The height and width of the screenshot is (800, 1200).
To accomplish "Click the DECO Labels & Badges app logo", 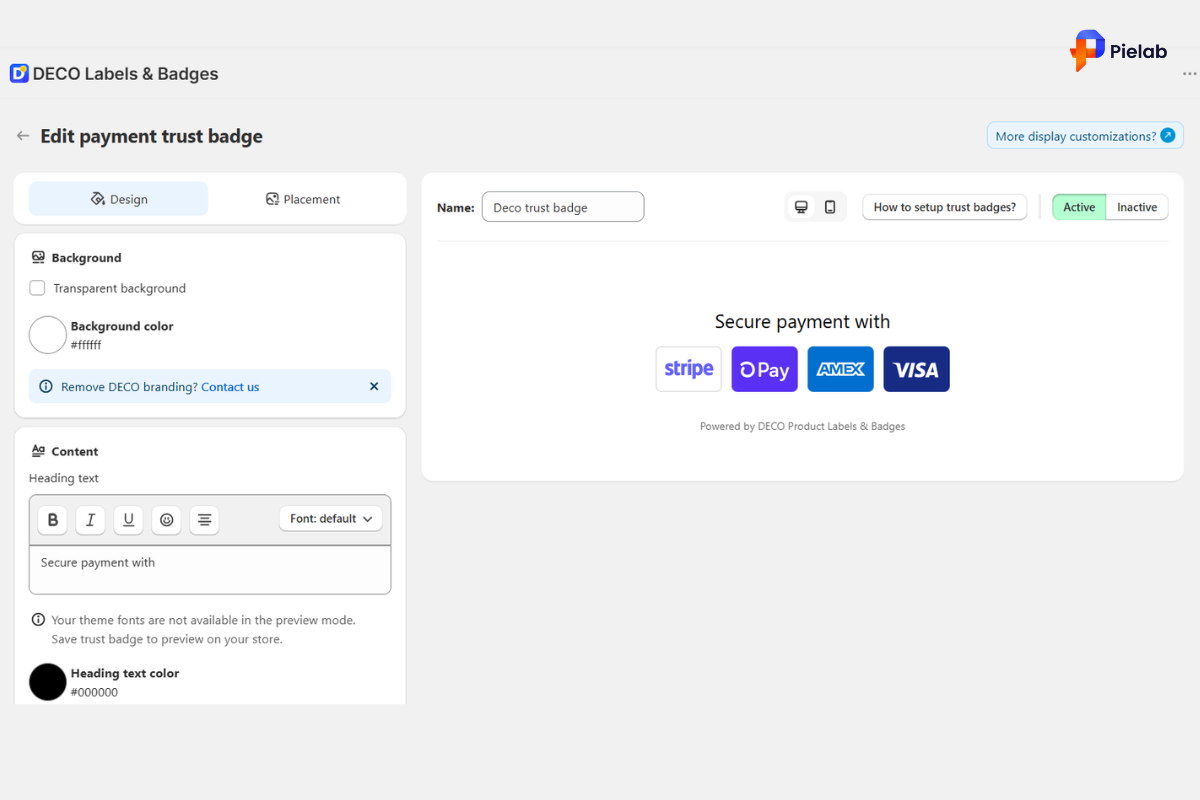I will (19, 73).
